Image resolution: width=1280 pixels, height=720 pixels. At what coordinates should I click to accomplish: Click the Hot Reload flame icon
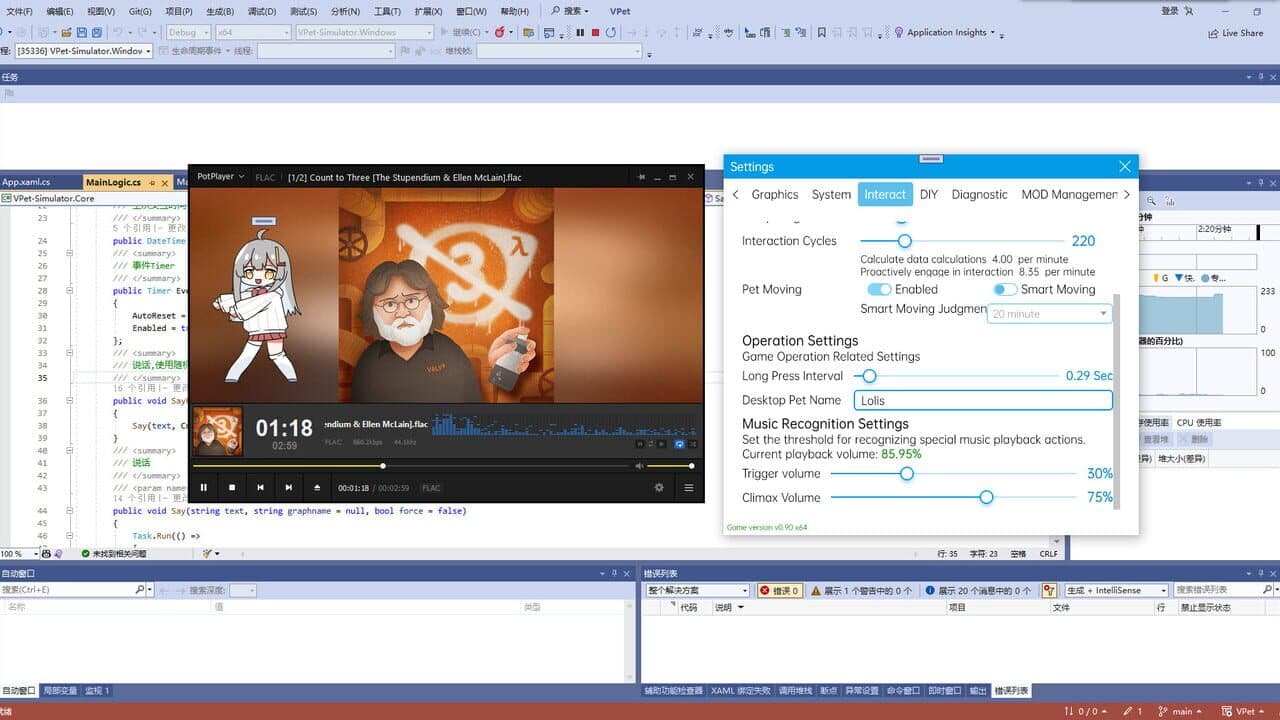(x=499, y=32)
